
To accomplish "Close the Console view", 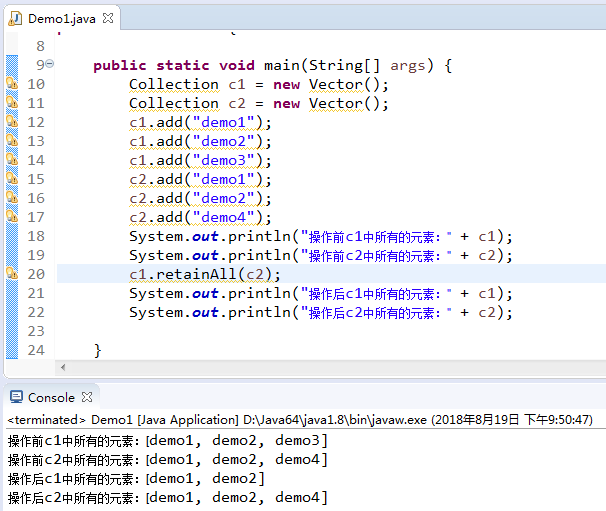I will [87, 397].
